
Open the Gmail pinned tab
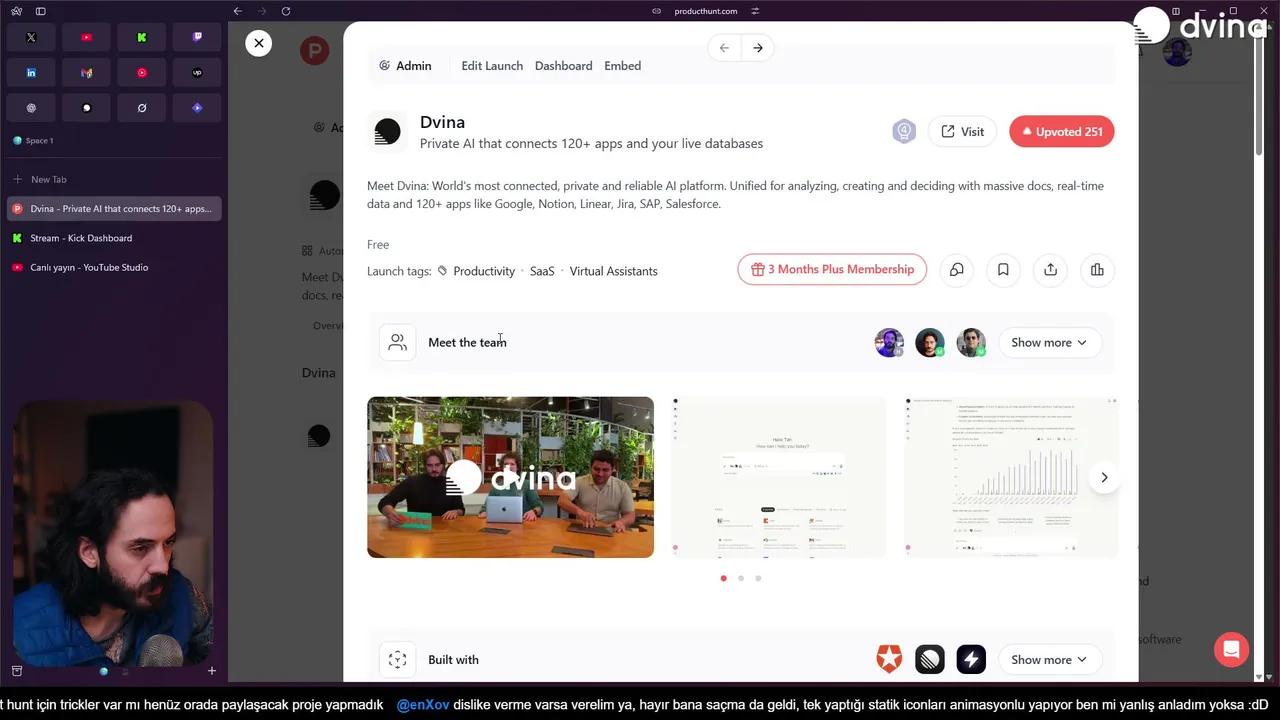coord(86,73)
